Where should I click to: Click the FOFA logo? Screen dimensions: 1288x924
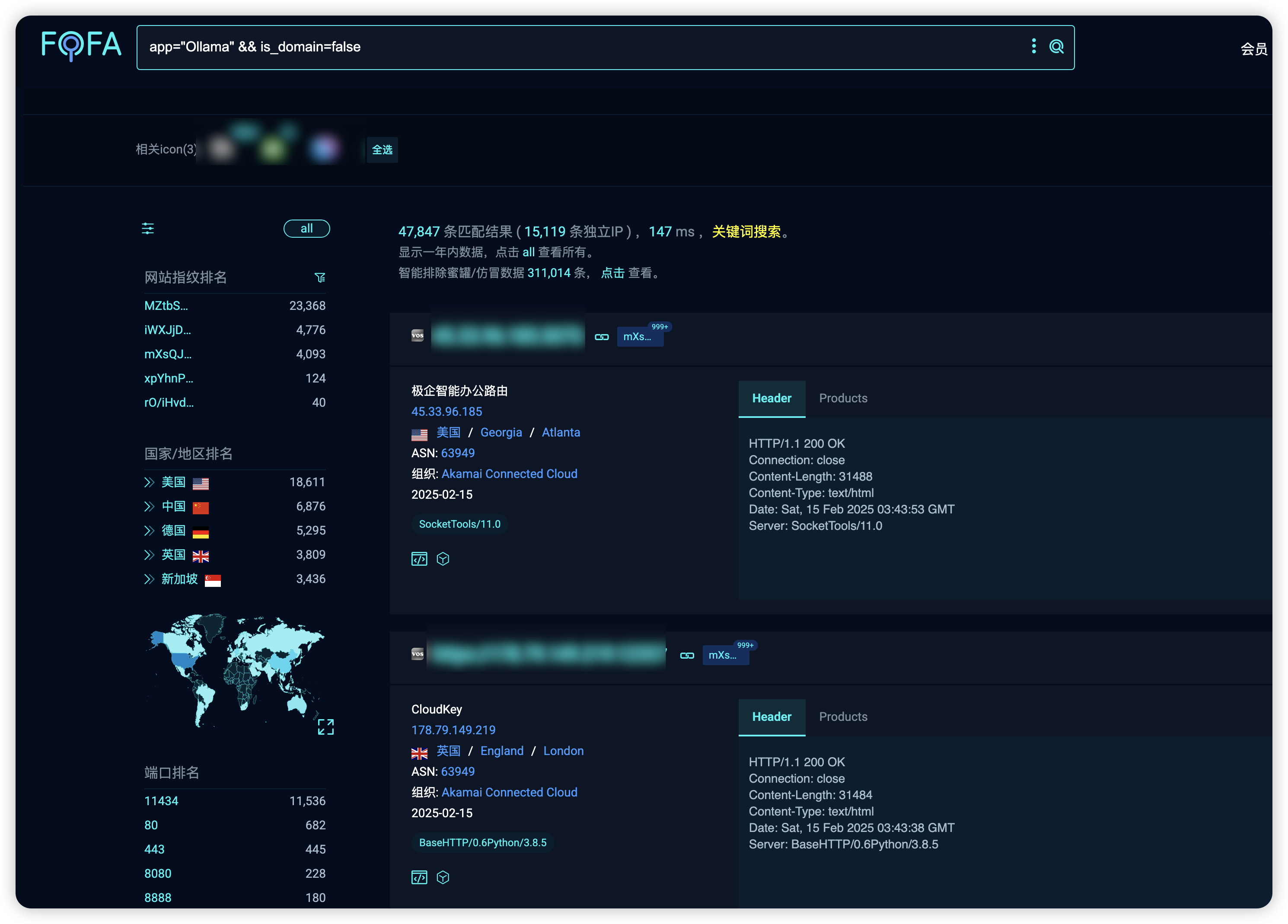click(81, 45)
